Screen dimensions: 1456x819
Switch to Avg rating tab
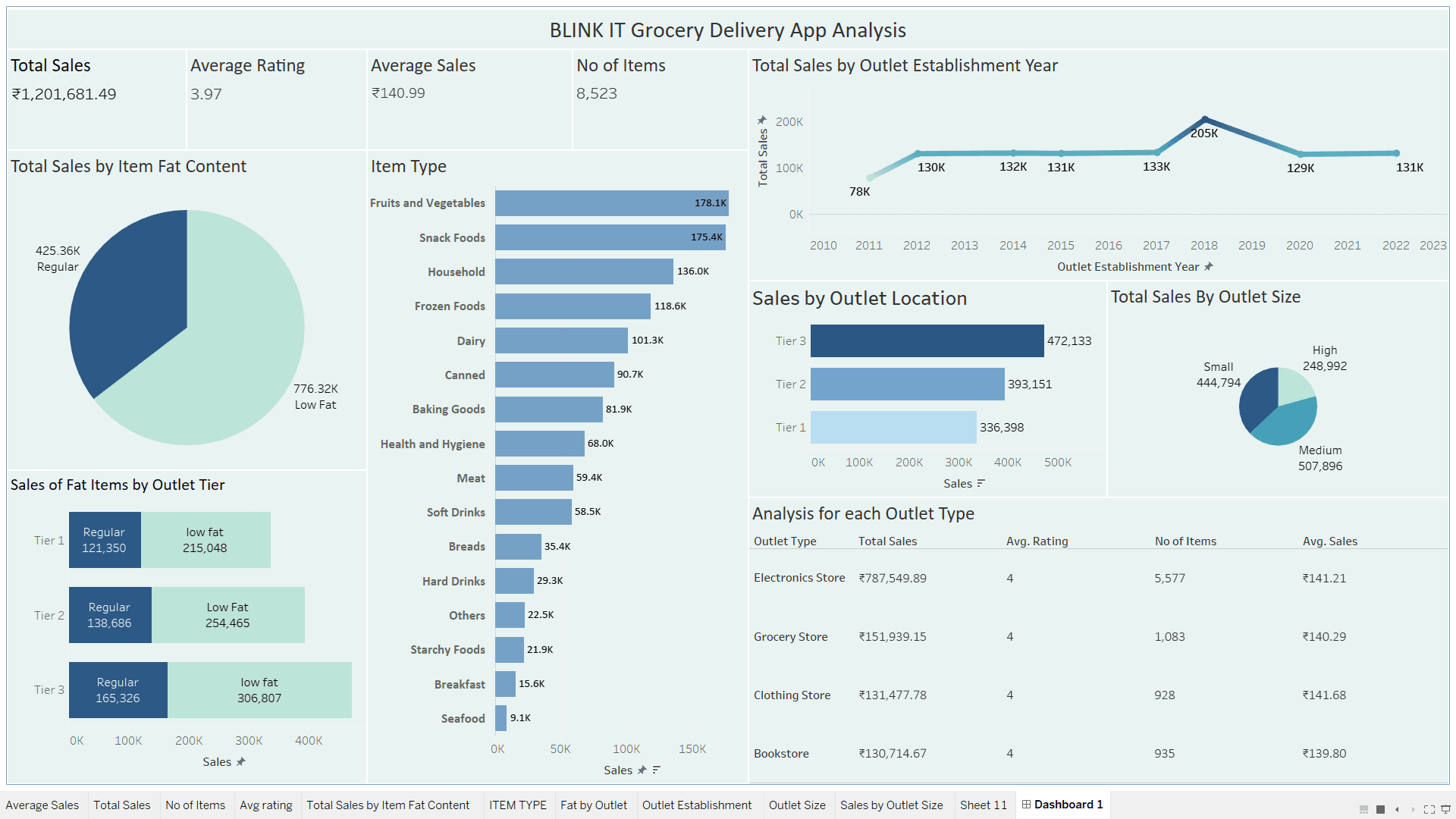point(266,805)
